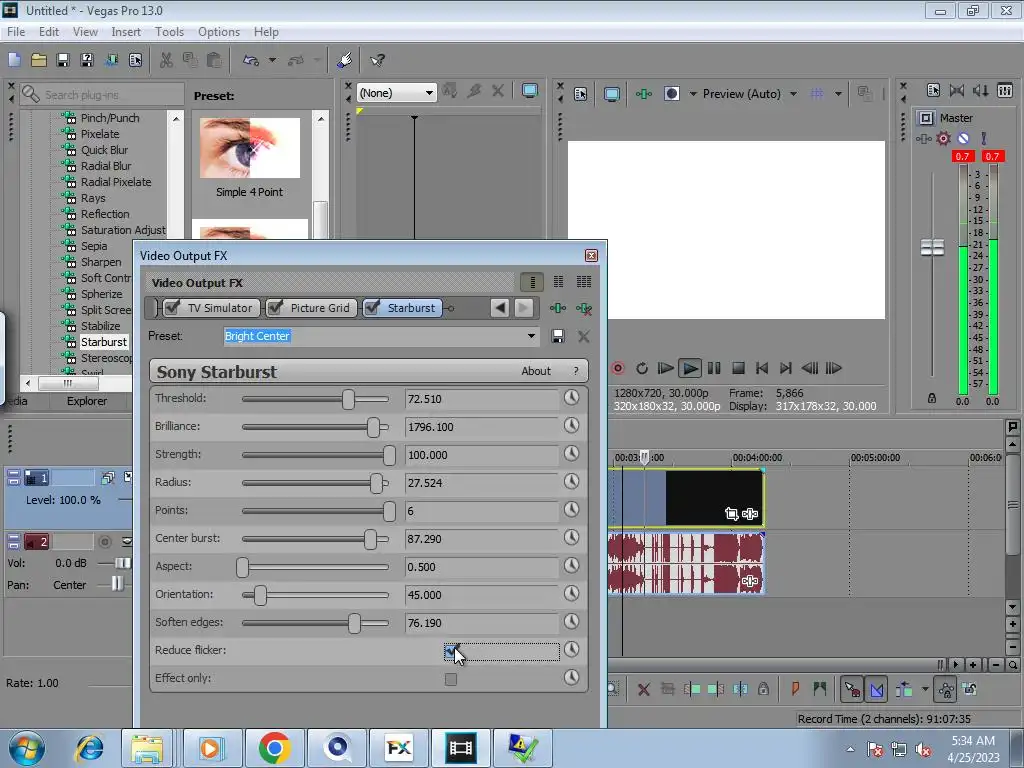Click the ? help button in Sony Starburst
The width and height of the screenshot is (1024, 768).
point(575,371)
